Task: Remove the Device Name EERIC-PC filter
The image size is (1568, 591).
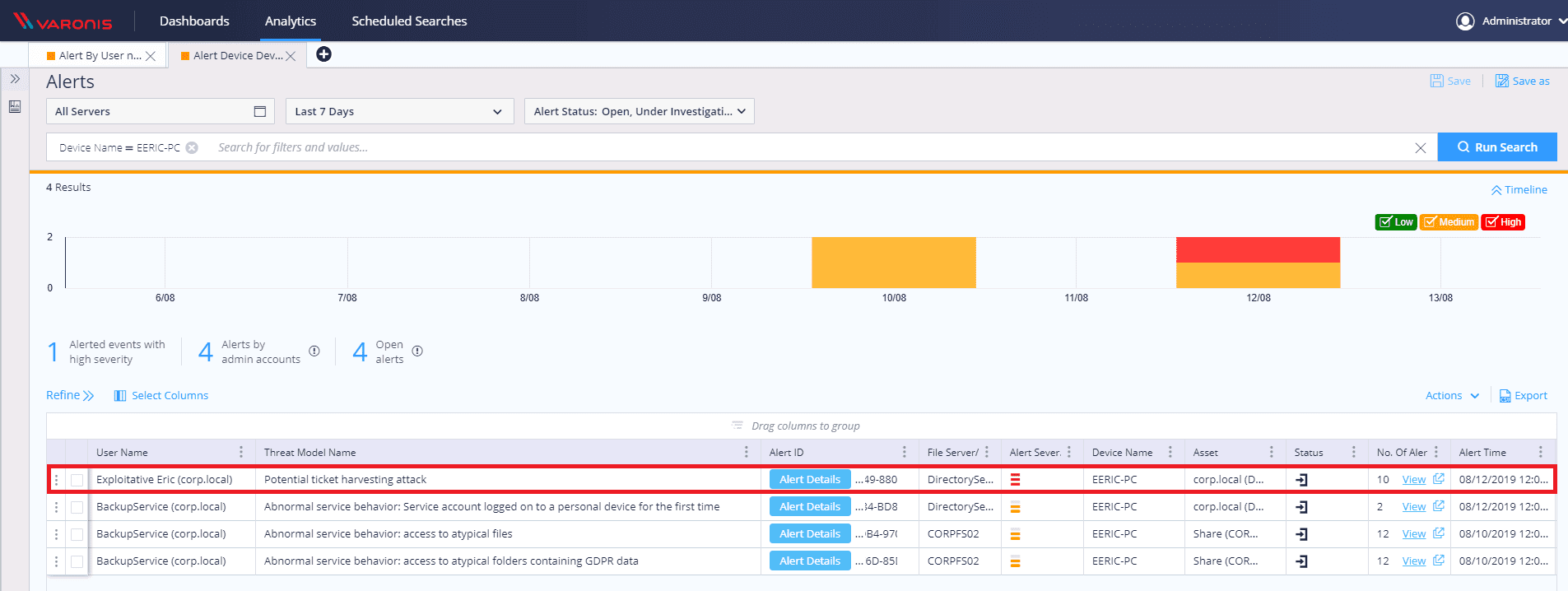Action: pos(192,147)
